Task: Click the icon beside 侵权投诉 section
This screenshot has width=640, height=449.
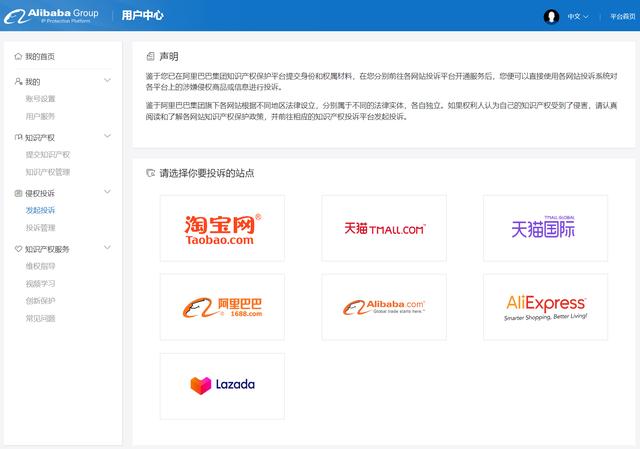Action: [18, 193]
